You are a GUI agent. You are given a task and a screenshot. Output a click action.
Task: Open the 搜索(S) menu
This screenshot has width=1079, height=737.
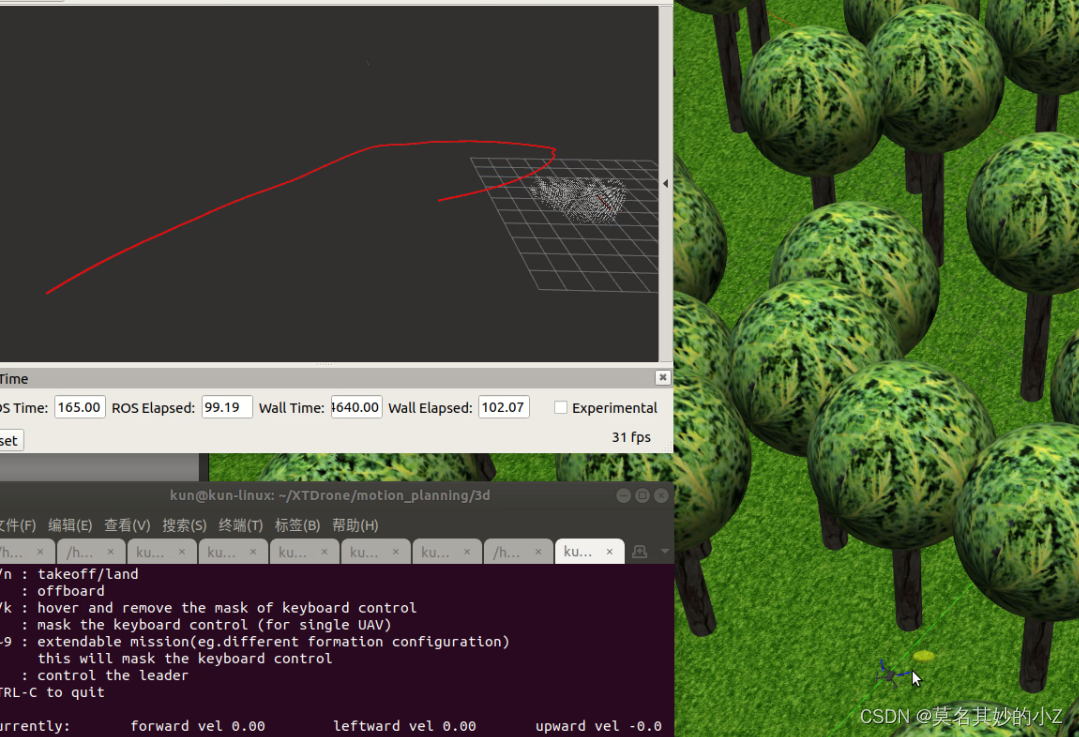coord(182,525)
